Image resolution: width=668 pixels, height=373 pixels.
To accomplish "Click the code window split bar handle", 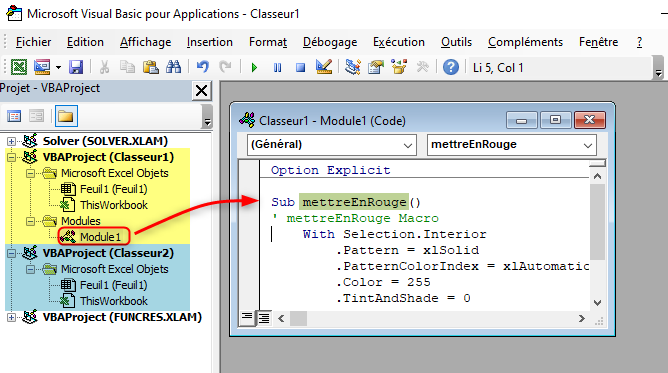I will tap(598, 163).
